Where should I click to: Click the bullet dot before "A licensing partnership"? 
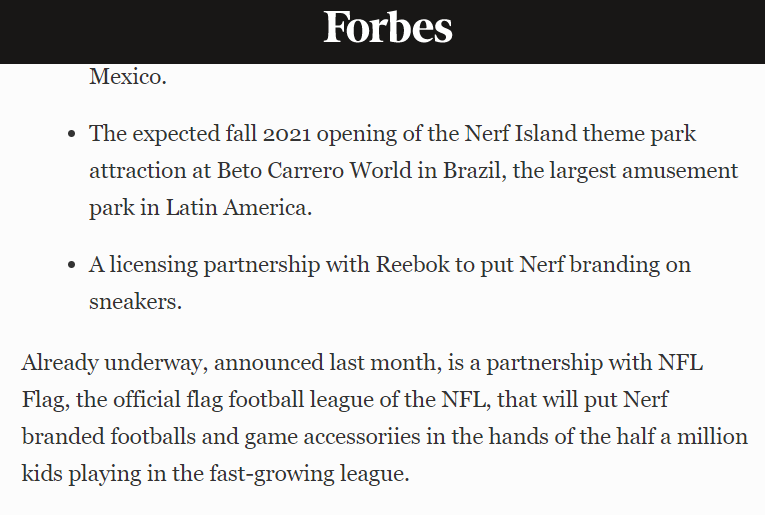coord(71,266)
